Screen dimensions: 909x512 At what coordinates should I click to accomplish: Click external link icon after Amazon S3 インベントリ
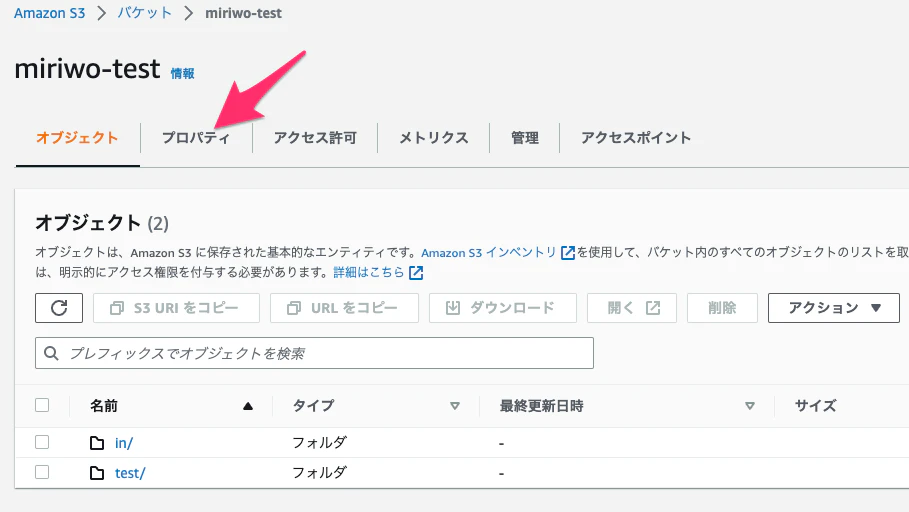568,253
